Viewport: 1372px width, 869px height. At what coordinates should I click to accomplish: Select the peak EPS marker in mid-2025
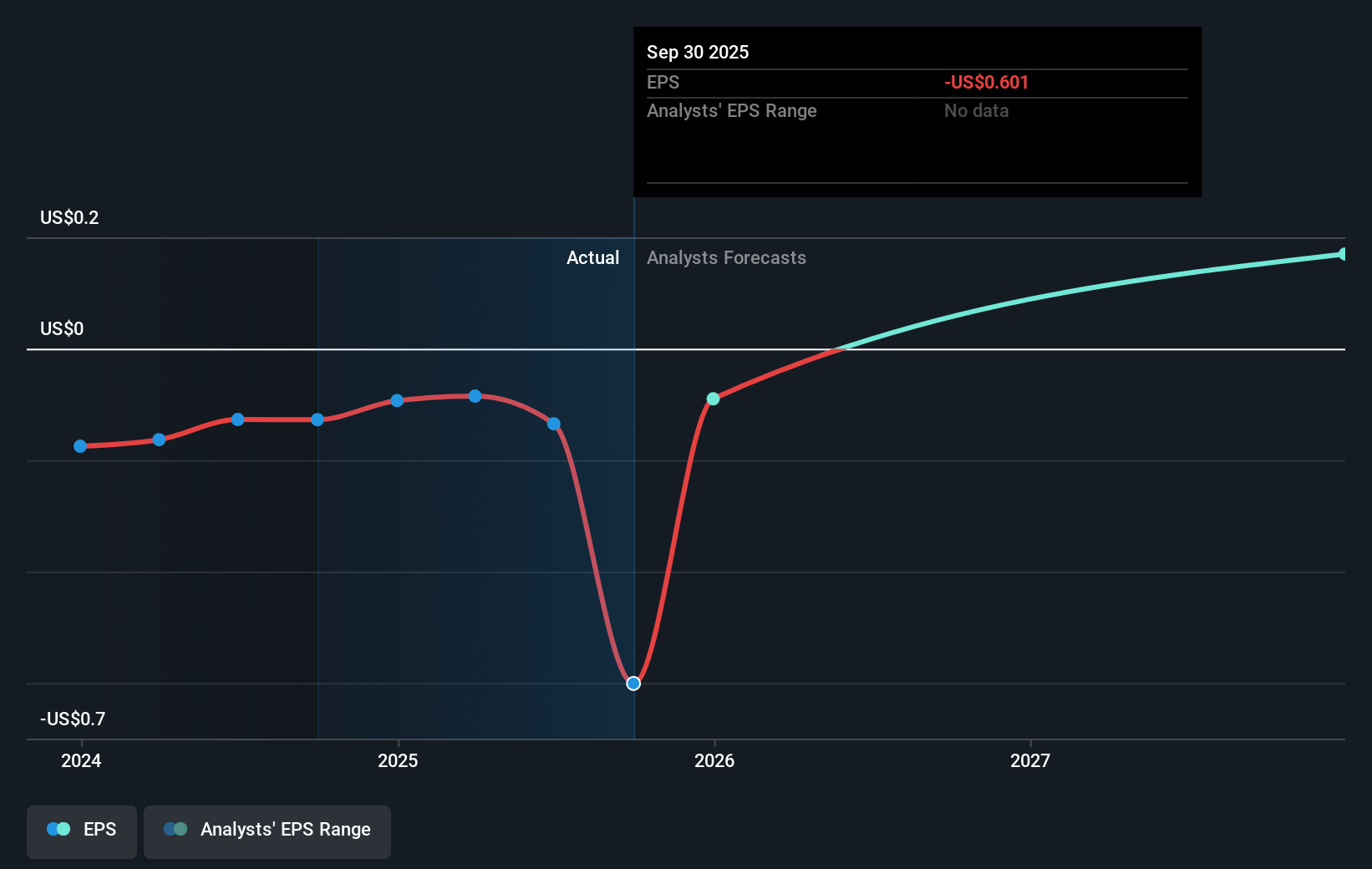(x=475, y=396)
